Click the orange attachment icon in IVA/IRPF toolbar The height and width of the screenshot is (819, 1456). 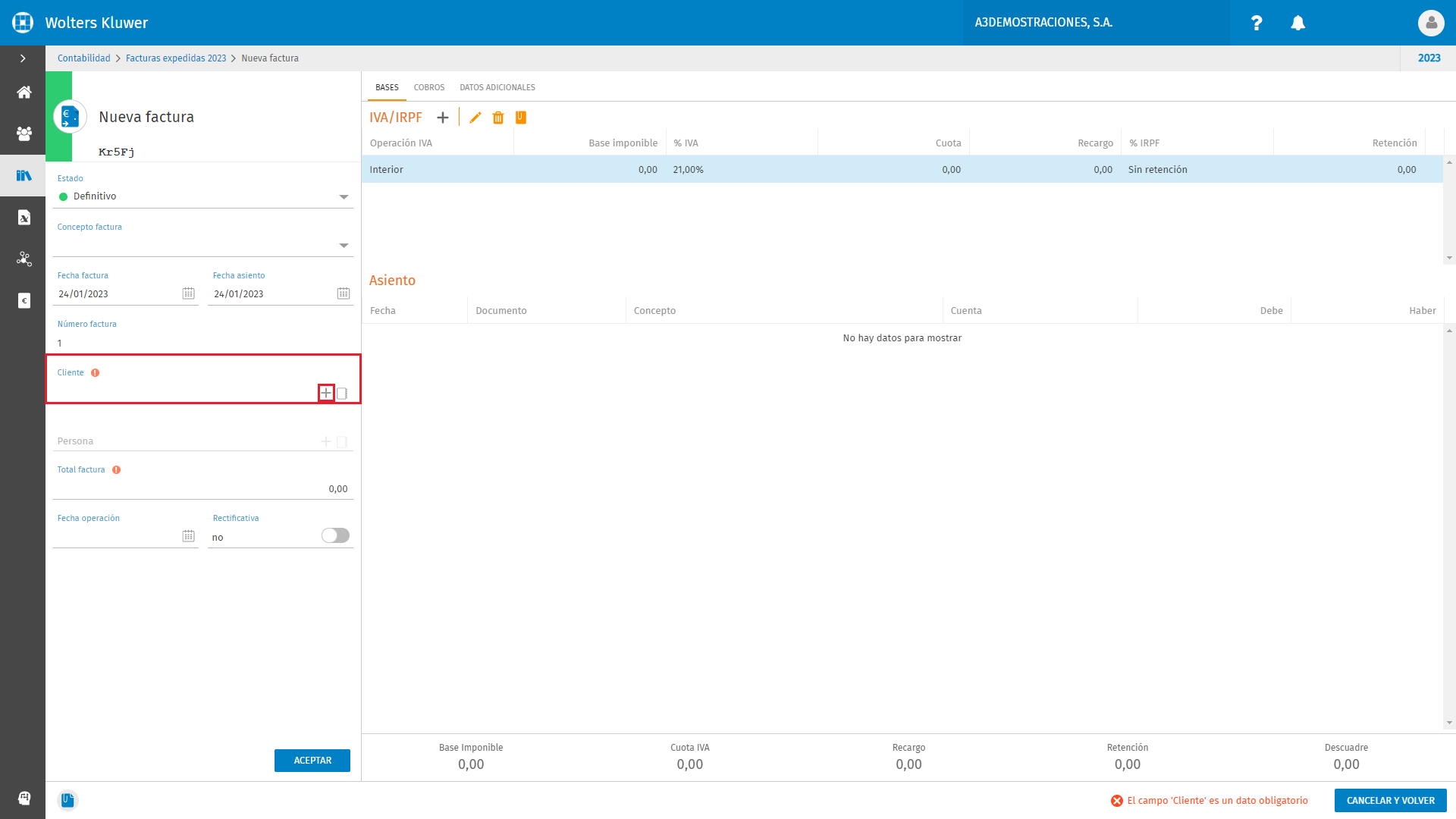521,118
